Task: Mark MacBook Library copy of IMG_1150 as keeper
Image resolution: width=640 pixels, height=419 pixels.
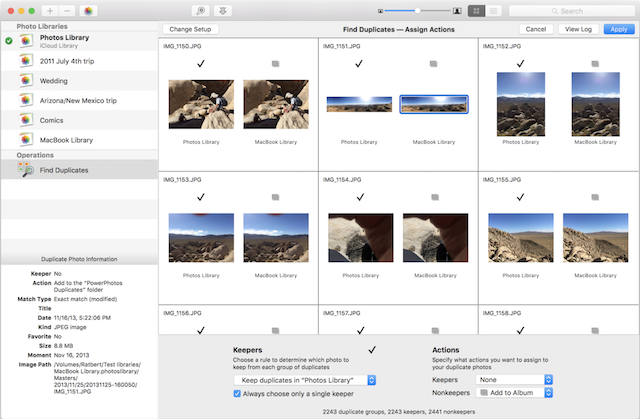Action: pyautogui.click(x=277, y=64)
